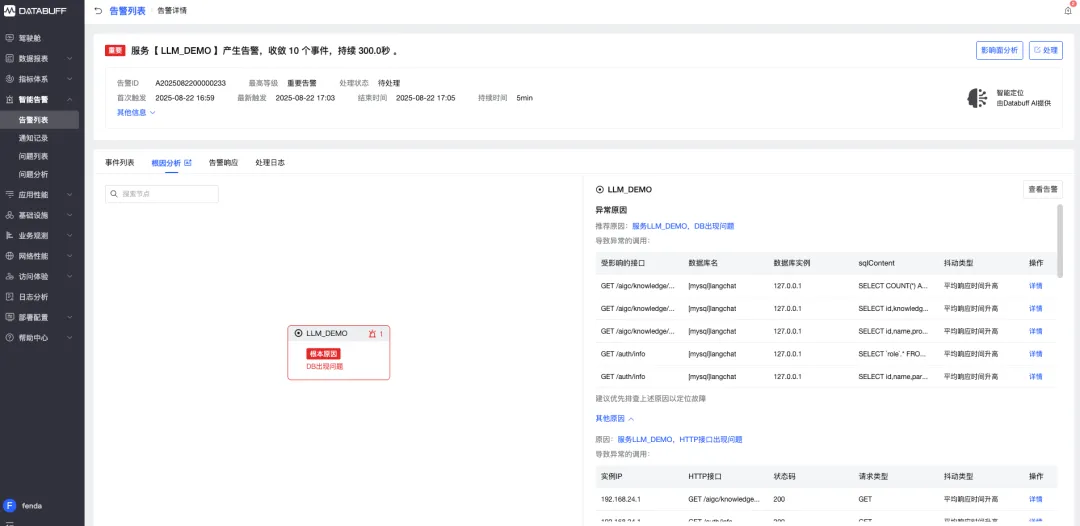Expand the 网络性能 menu chevron
This screenshot has height=526, width=1080.
point(71,256)
